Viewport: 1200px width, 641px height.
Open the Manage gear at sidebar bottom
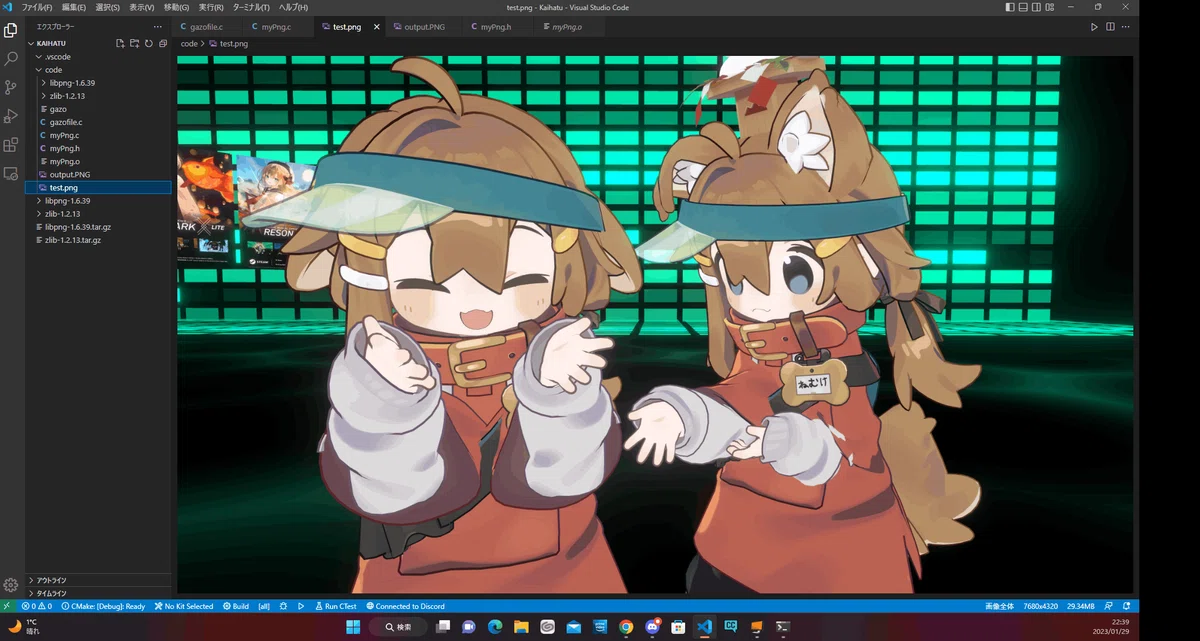point(11,585)
